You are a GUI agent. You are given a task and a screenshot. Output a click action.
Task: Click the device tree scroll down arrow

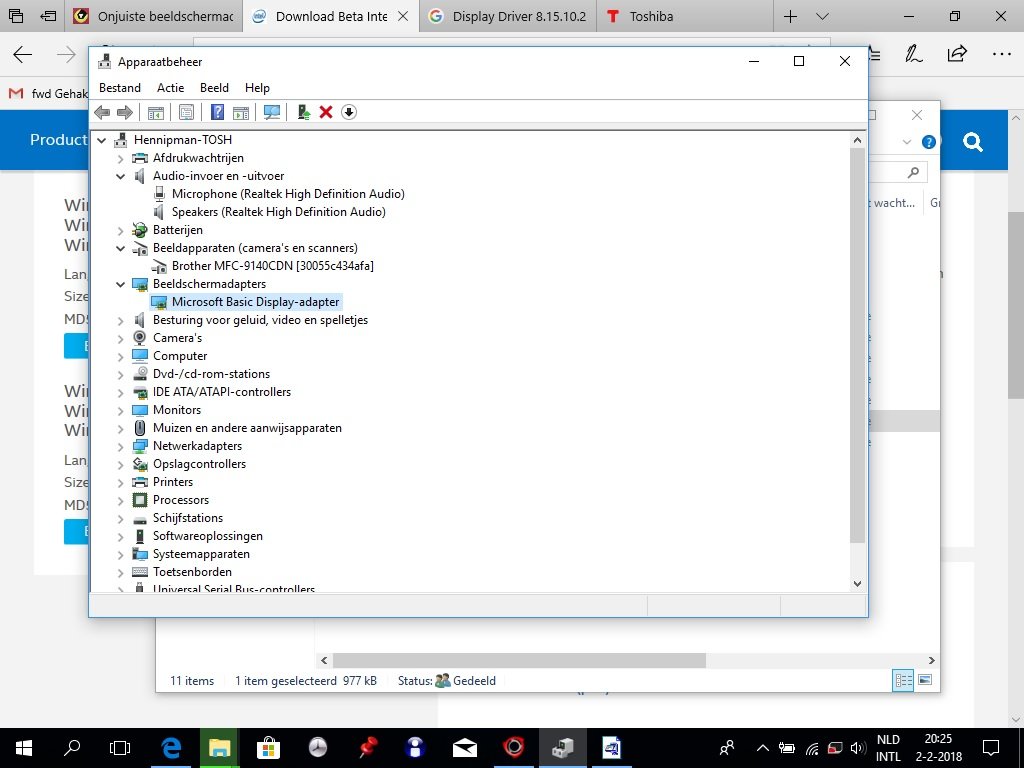click(857, 584)
